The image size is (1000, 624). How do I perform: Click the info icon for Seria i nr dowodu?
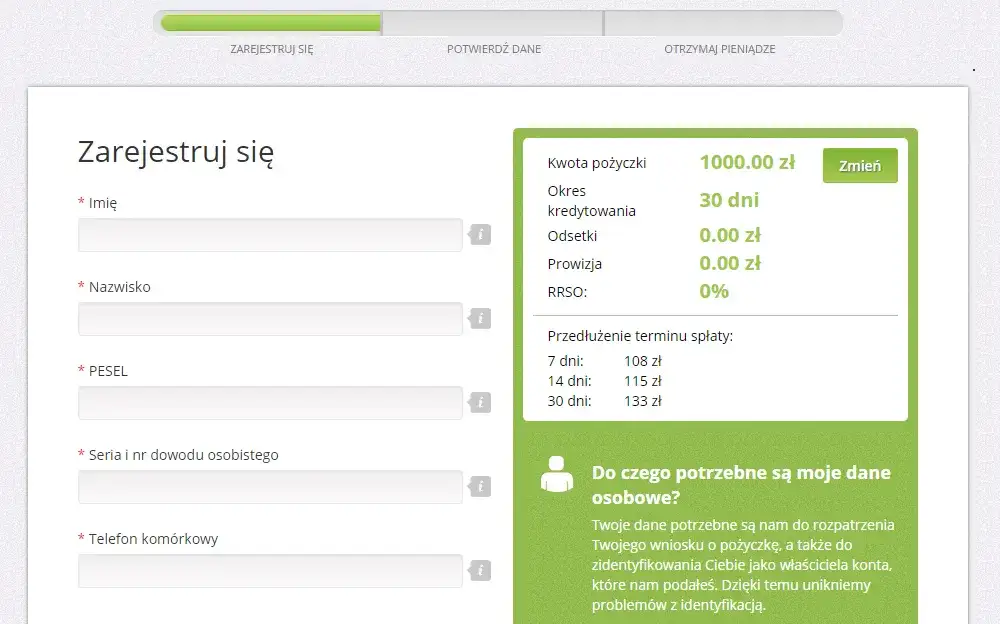(480, 486)
